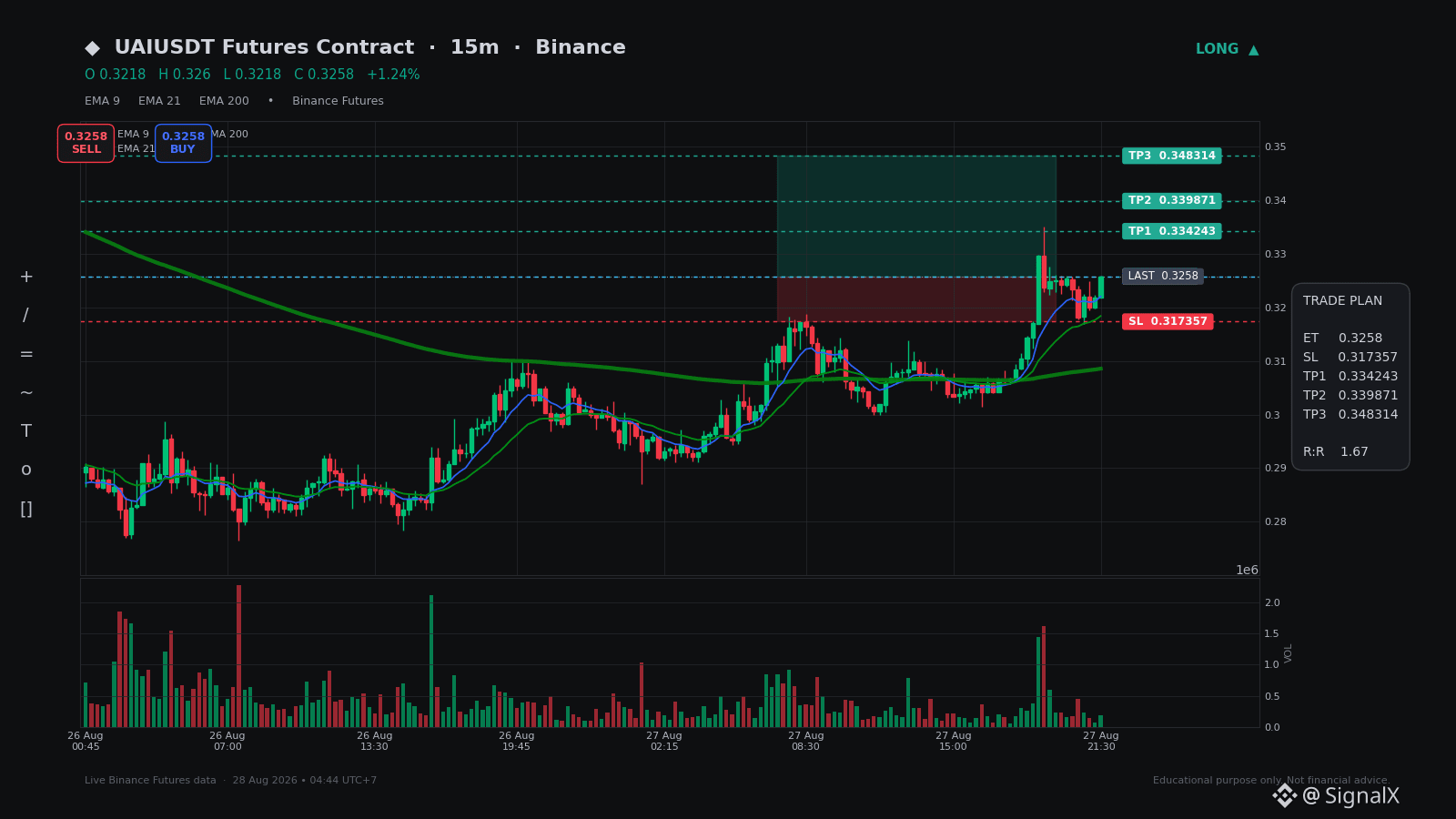This screenshot has height=819, width=1456.
Task: Click the low value L 0.3218
Action: pos(252,75)
